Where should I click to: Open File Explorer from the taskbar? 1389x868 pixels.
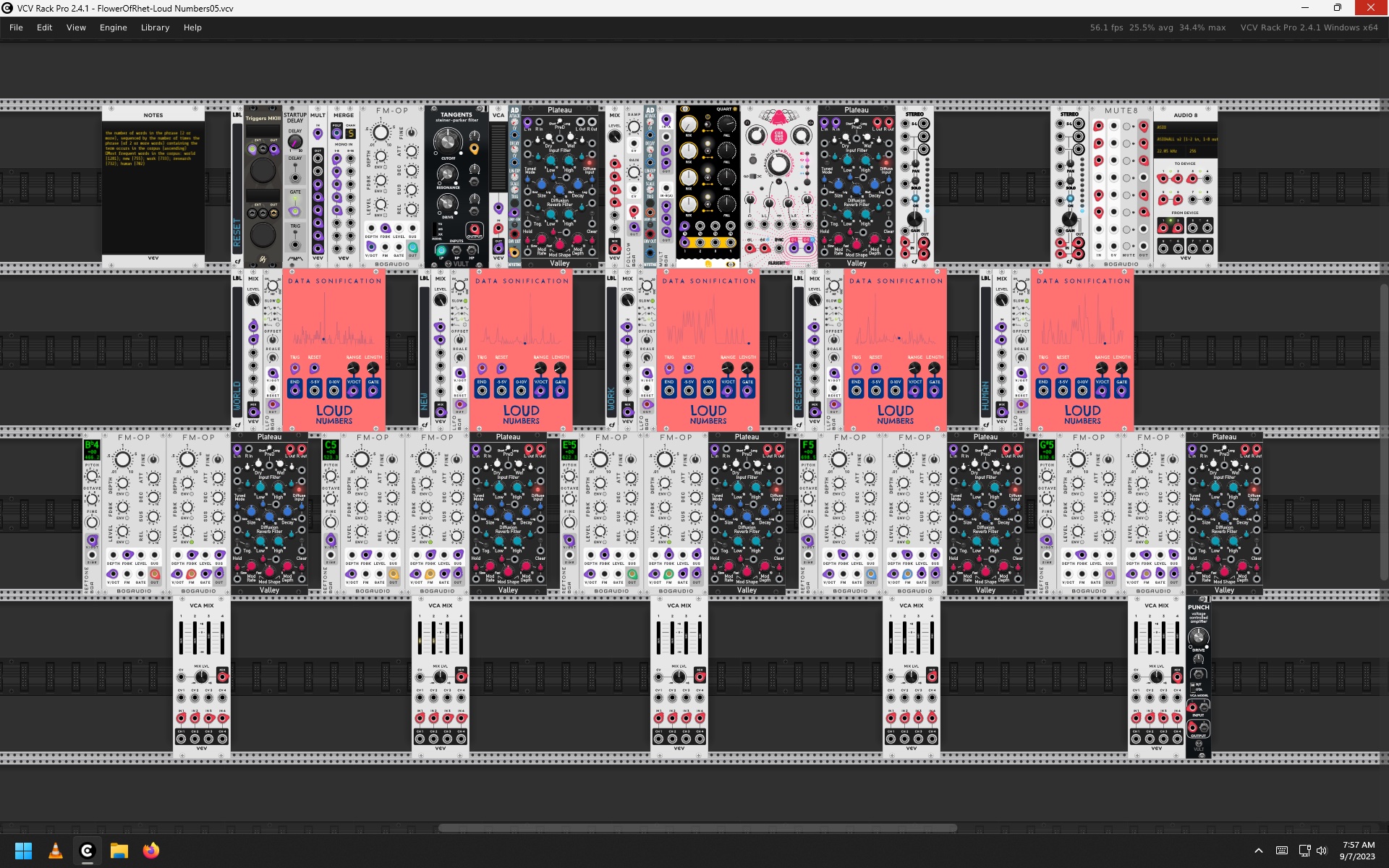[x=119, y=851]
